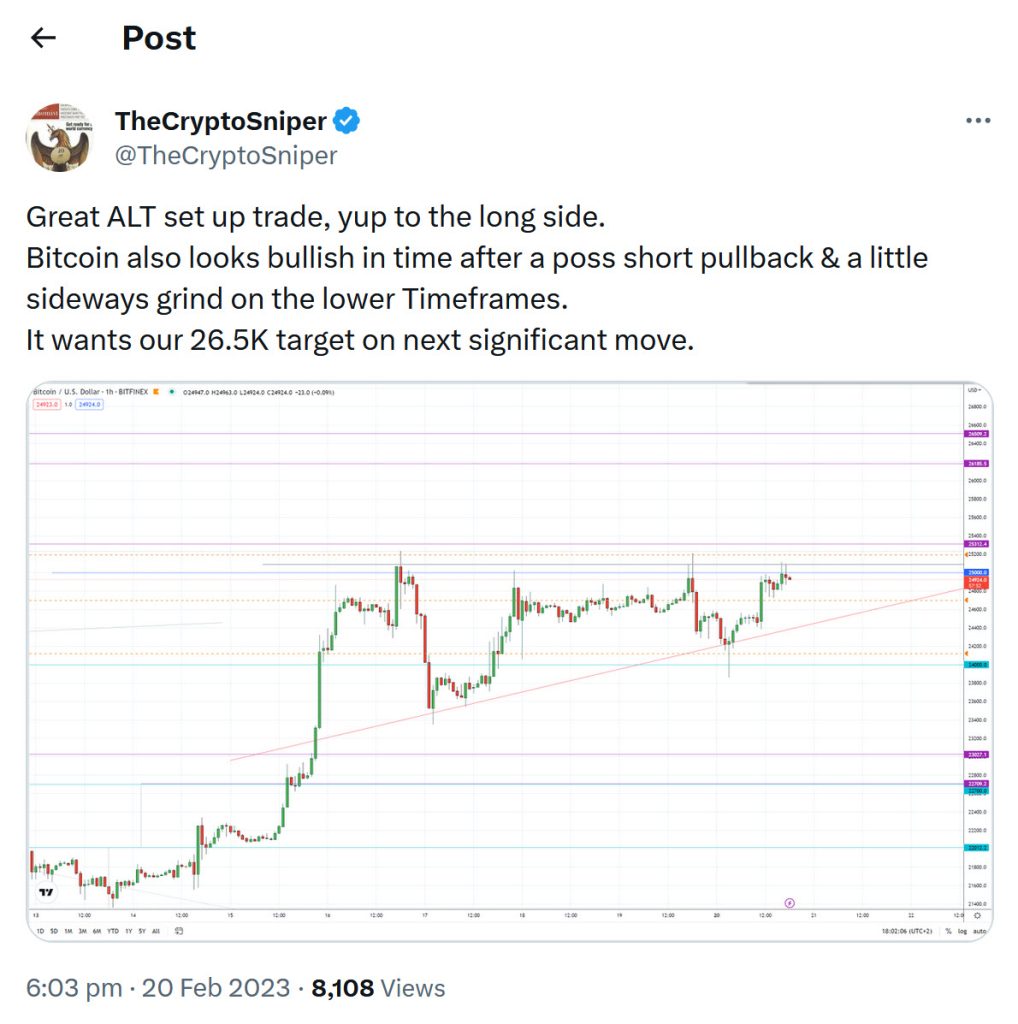Open the @TheCryptoSniper handle link
Viewport: 1018px width, 1024px height.
pyautogui.click(x=226, y=155)
